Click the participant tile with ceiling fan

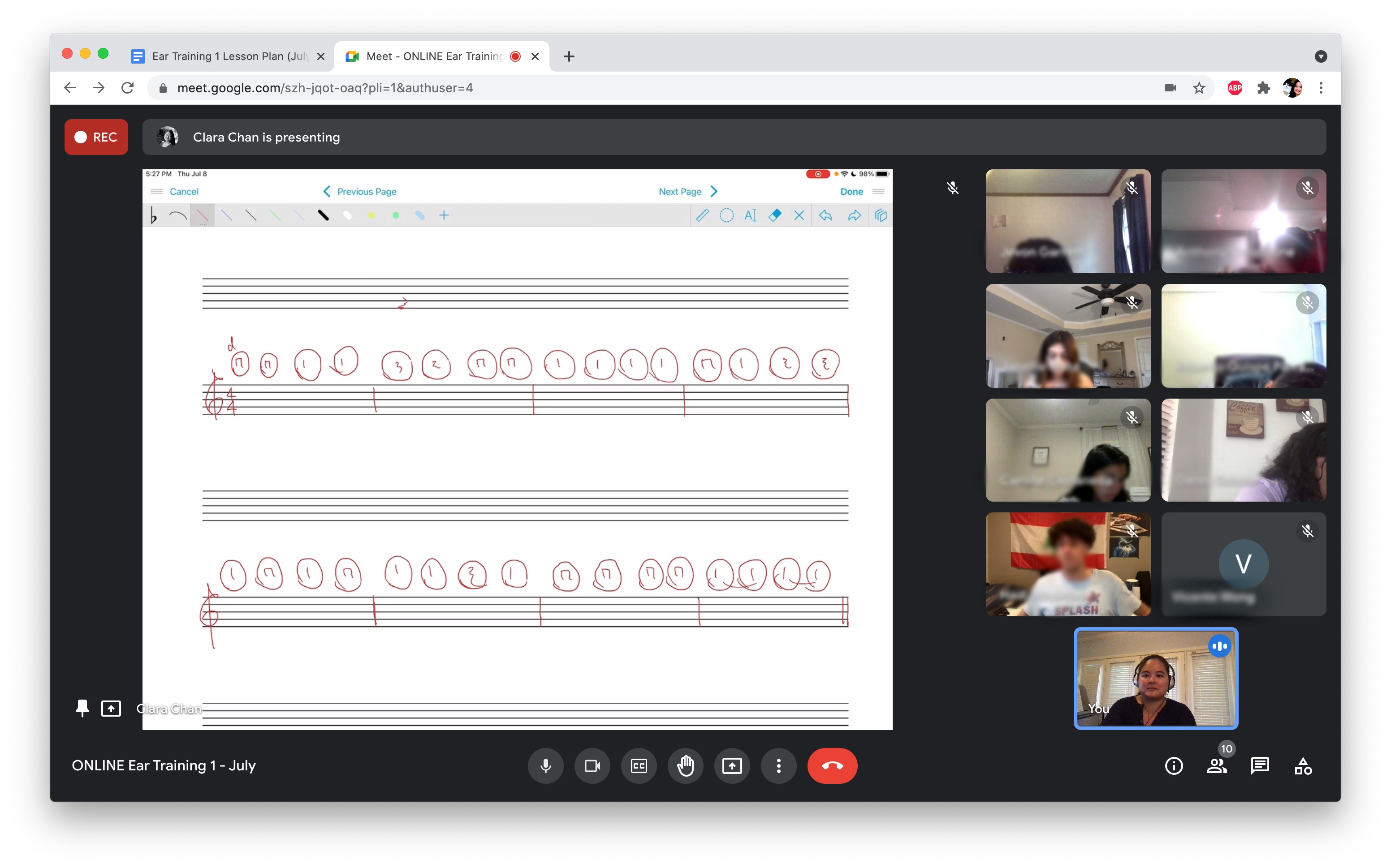tap(1067, 336)
